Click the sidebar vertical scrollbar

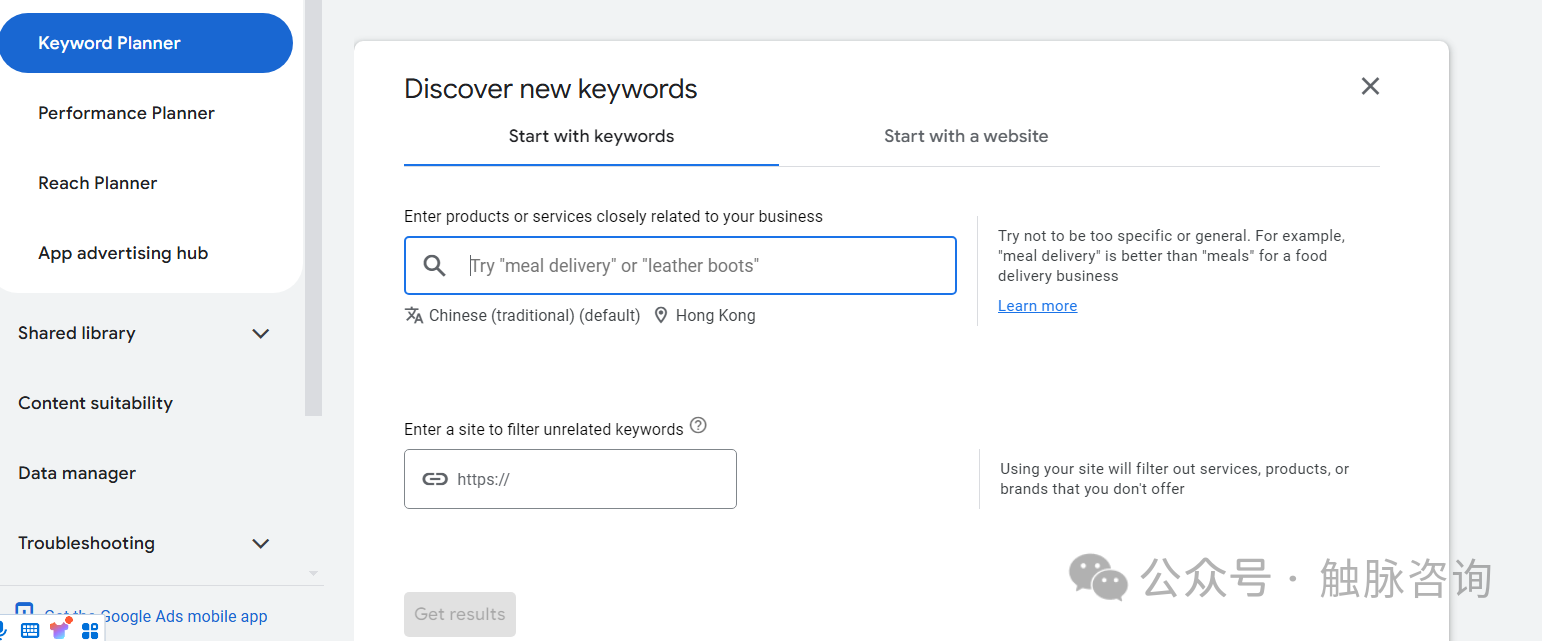313,207
